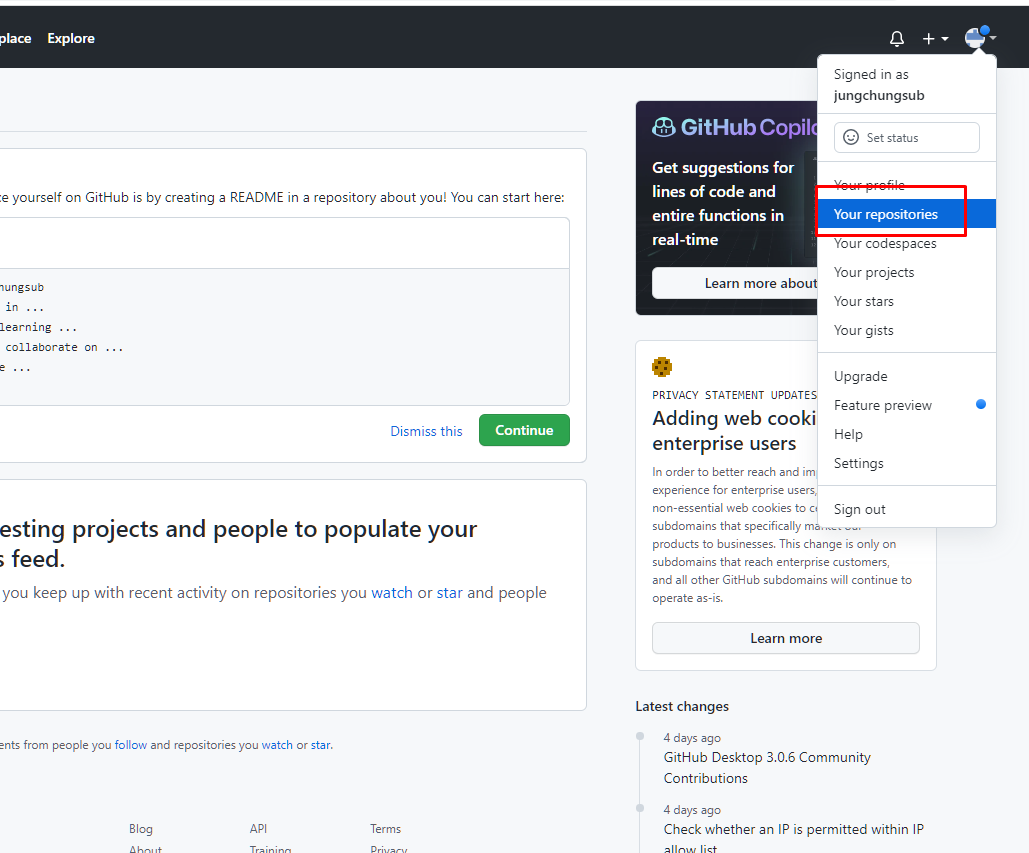
Task: Click the Learn more button under privacy update
Action: (786, 638)
